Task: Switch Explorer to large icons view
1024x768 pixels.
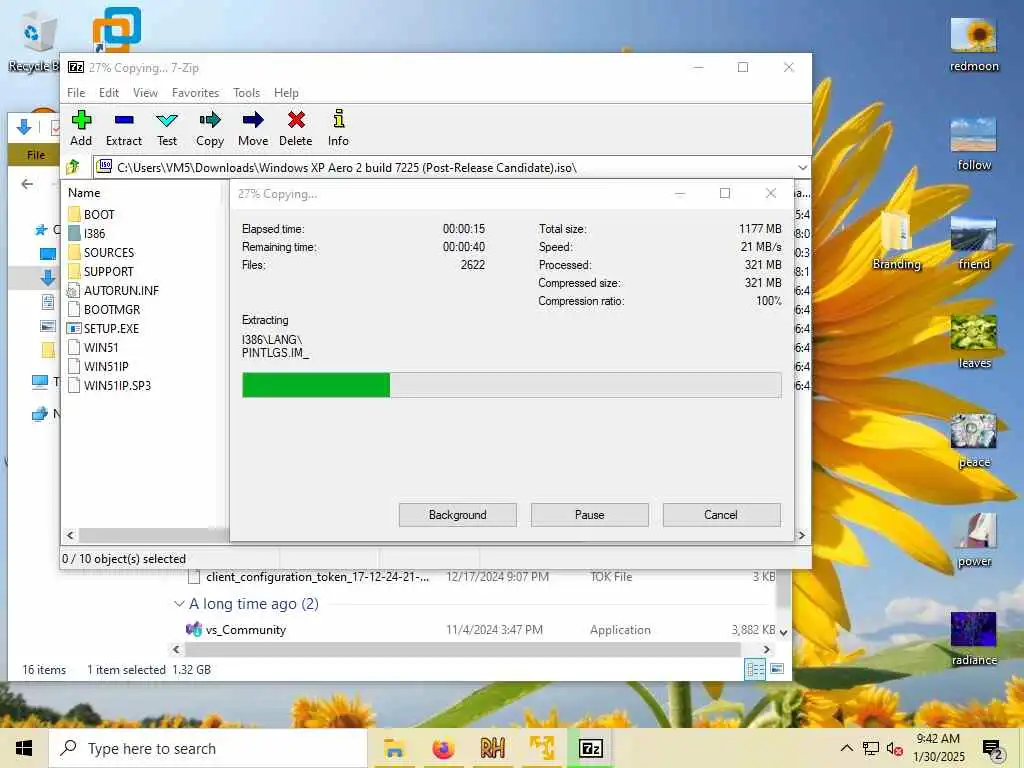Action: pyautogui.click(x=776, y=669)
